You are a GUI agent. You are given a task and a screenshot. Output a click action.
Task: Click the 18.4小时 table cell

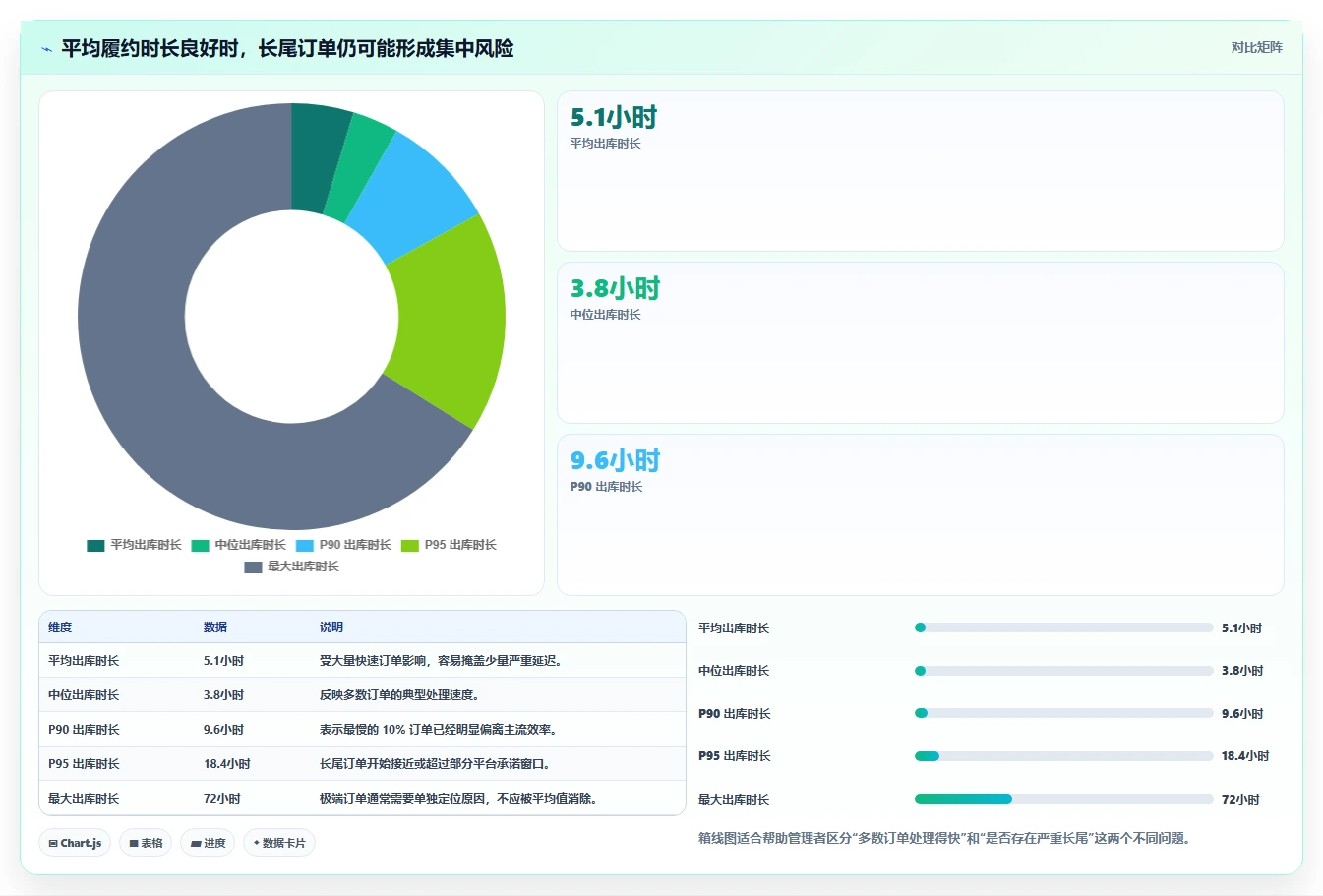[x=227, y=764]
